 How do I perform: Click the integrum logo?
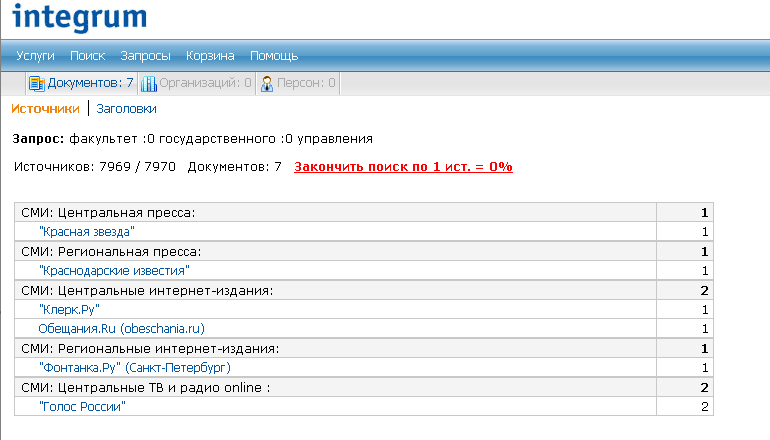(80, 17)
